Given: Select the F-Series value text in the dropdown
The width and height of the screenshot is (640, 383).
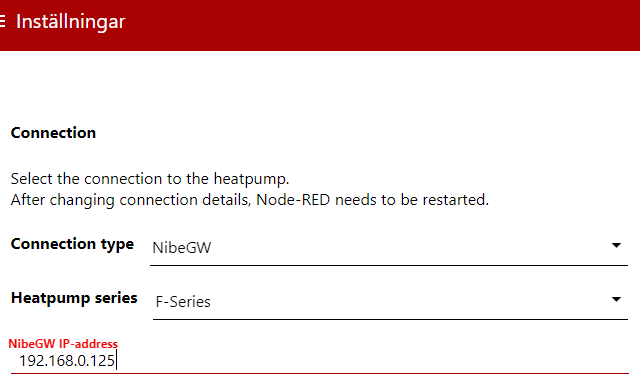Looking at the screenshot, I should pyautogui.click(x=183, y=302).
